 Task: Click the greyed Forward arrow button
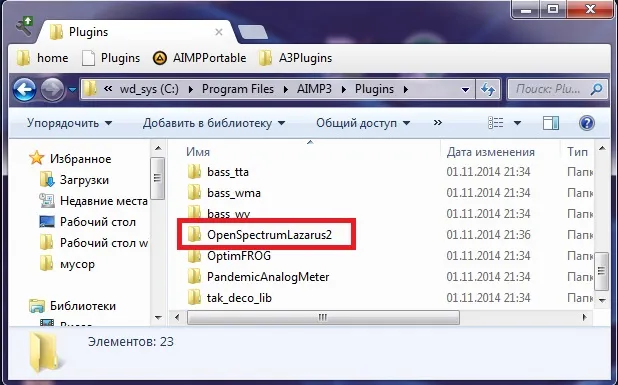pyautogui.click(x=52, y=89)
